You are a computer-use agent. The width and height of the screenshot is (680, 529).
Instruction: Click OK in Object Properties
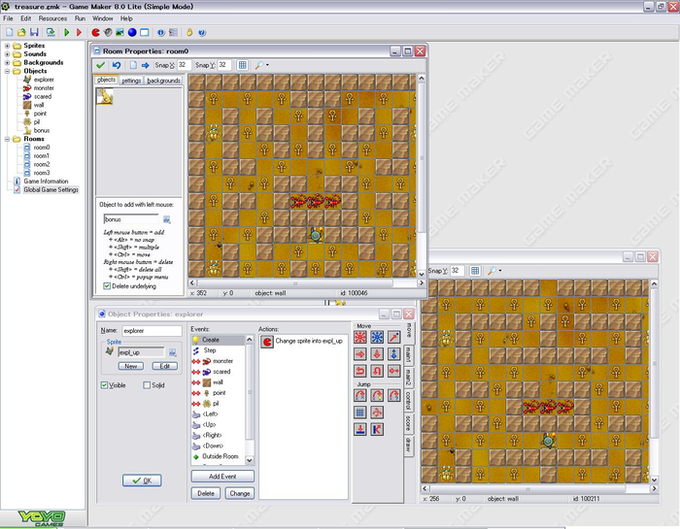[x=142, y=480]
